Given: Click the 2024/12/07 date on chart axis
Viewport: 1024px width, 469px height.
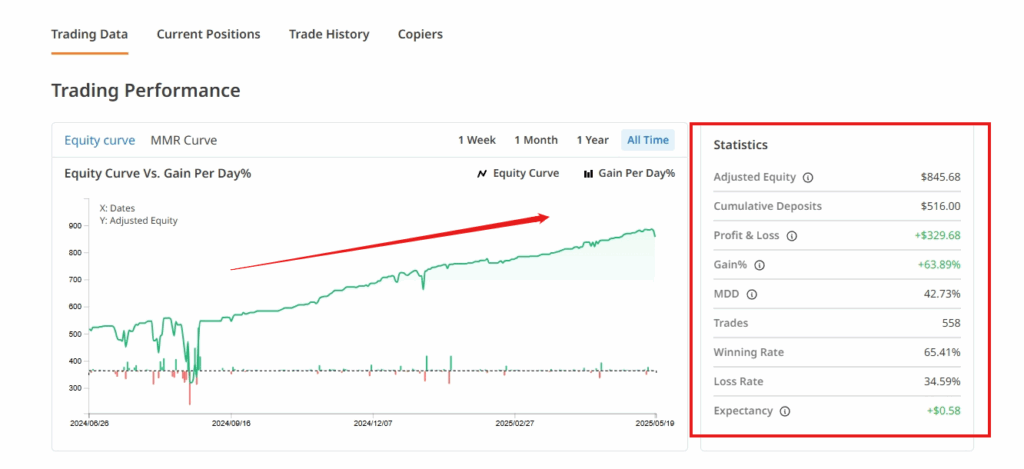Looking at the screenshot, I should pyautogui.click(x=372, y=423).
